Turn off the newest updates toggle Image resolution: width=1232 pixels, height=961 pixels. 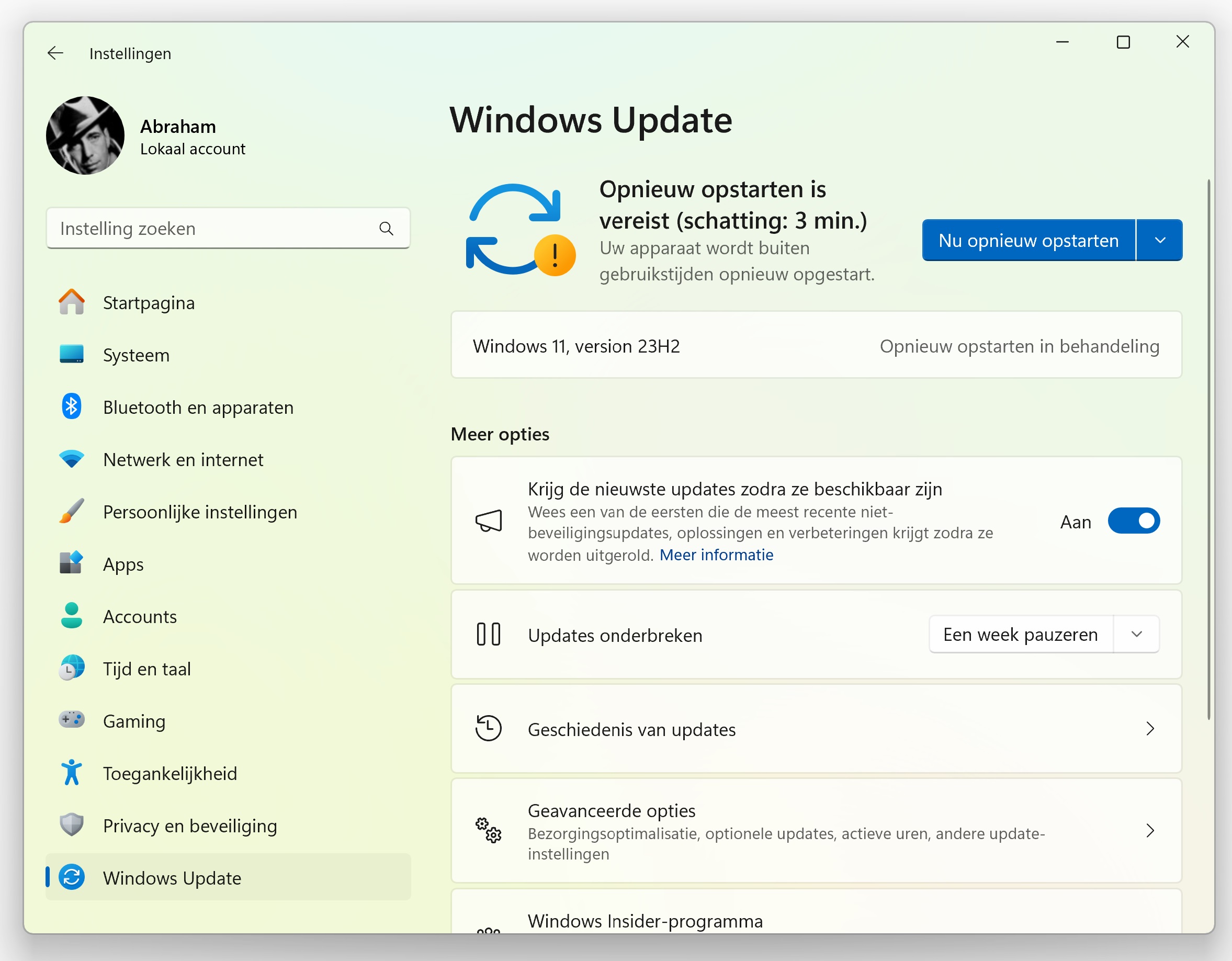coord(1134,521)
